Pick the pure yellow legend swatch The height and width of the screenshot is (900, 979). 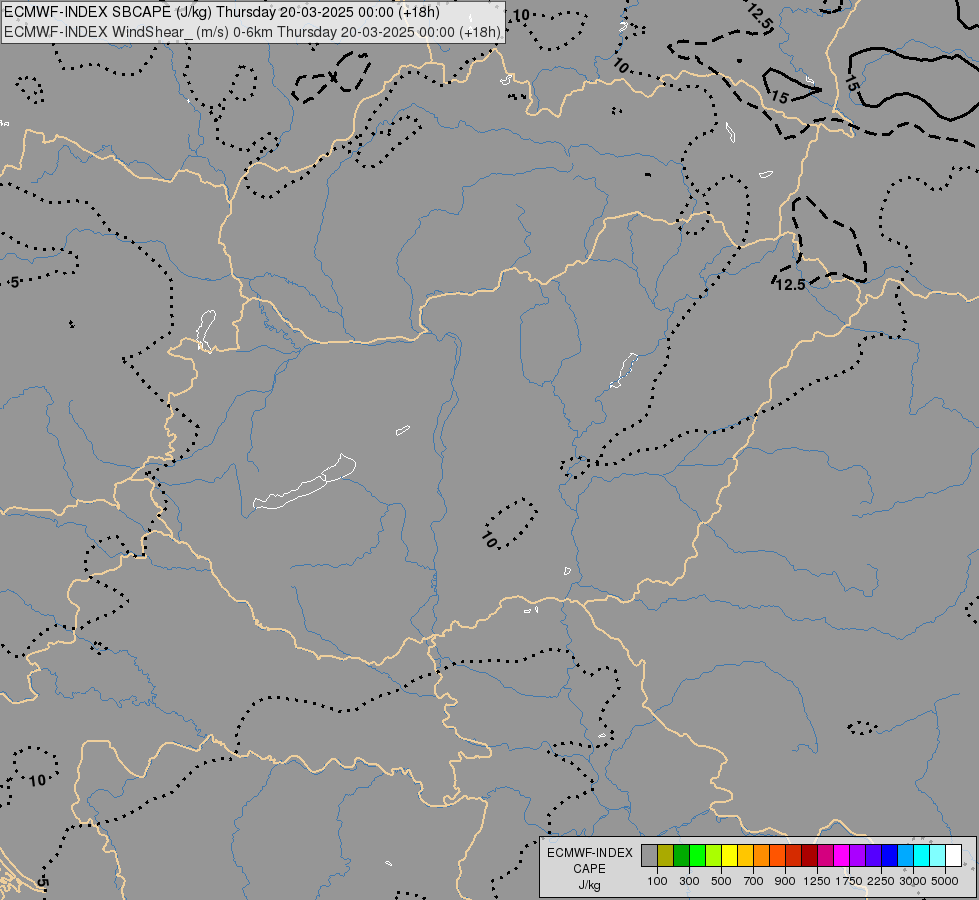click(x=730, y=856)
